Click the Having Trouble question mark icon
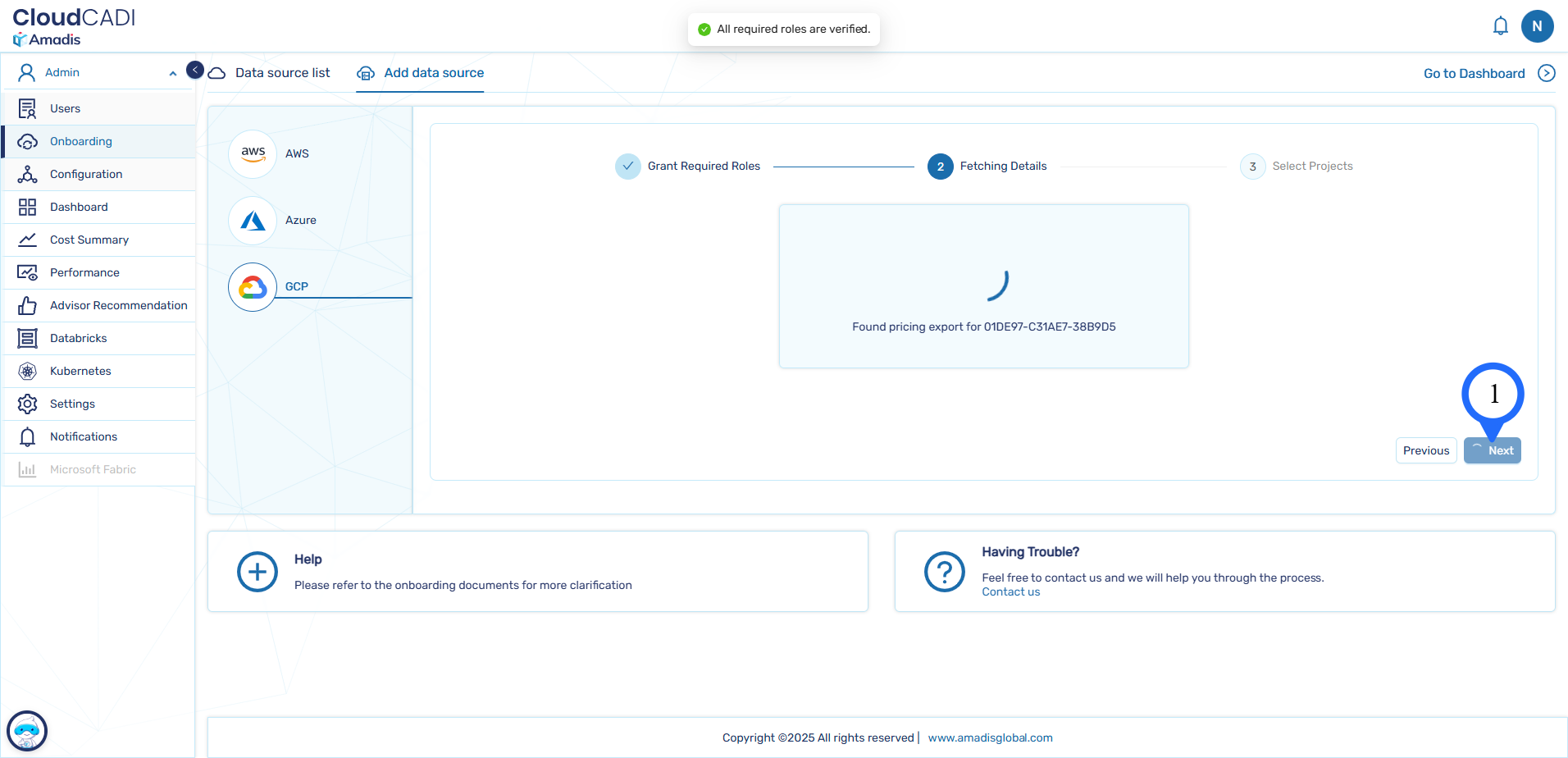The width and height of the screenshot is (1568, 758). (944, 572)
